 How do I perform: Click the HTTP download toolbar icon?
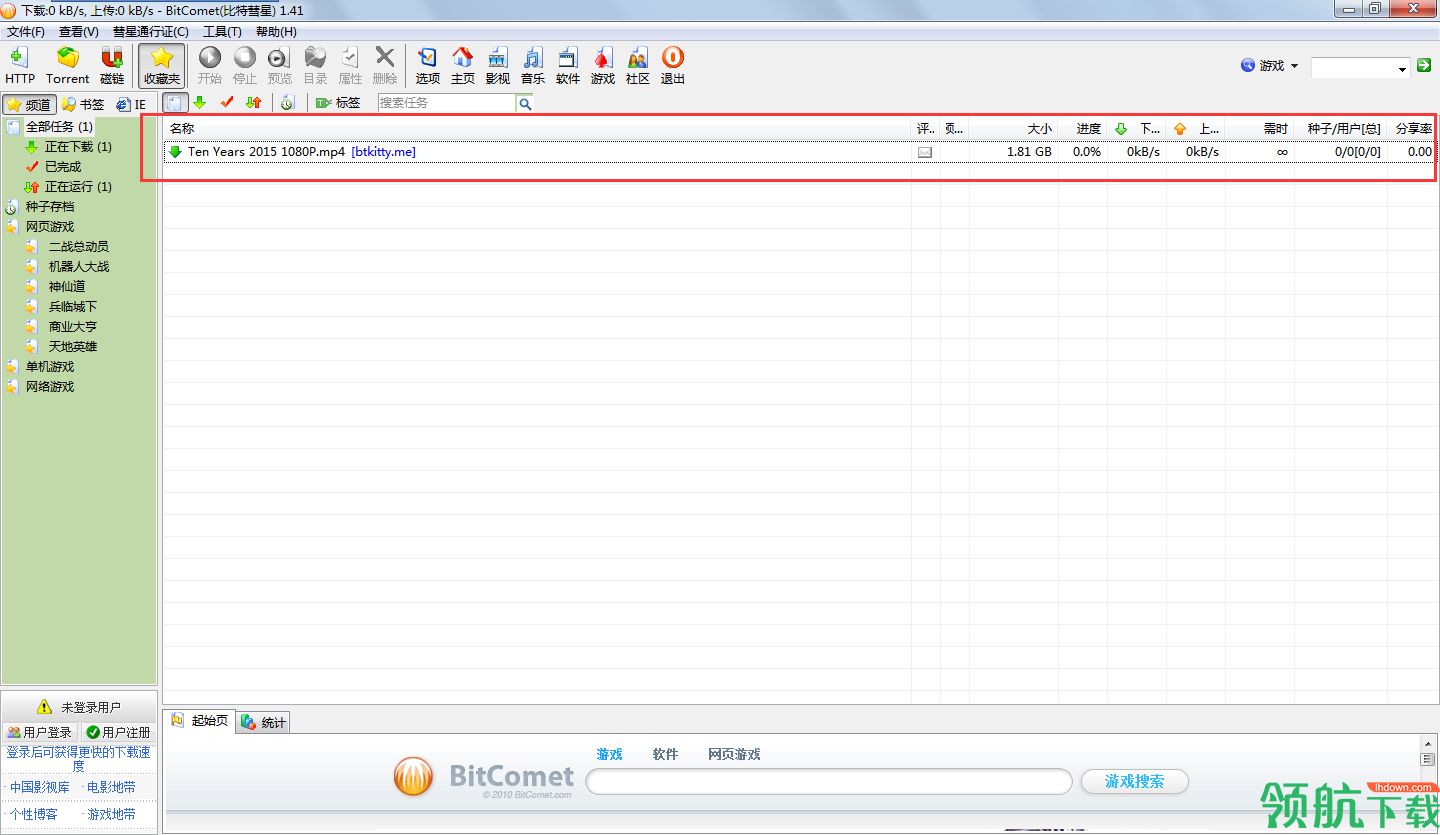(19, 65)
